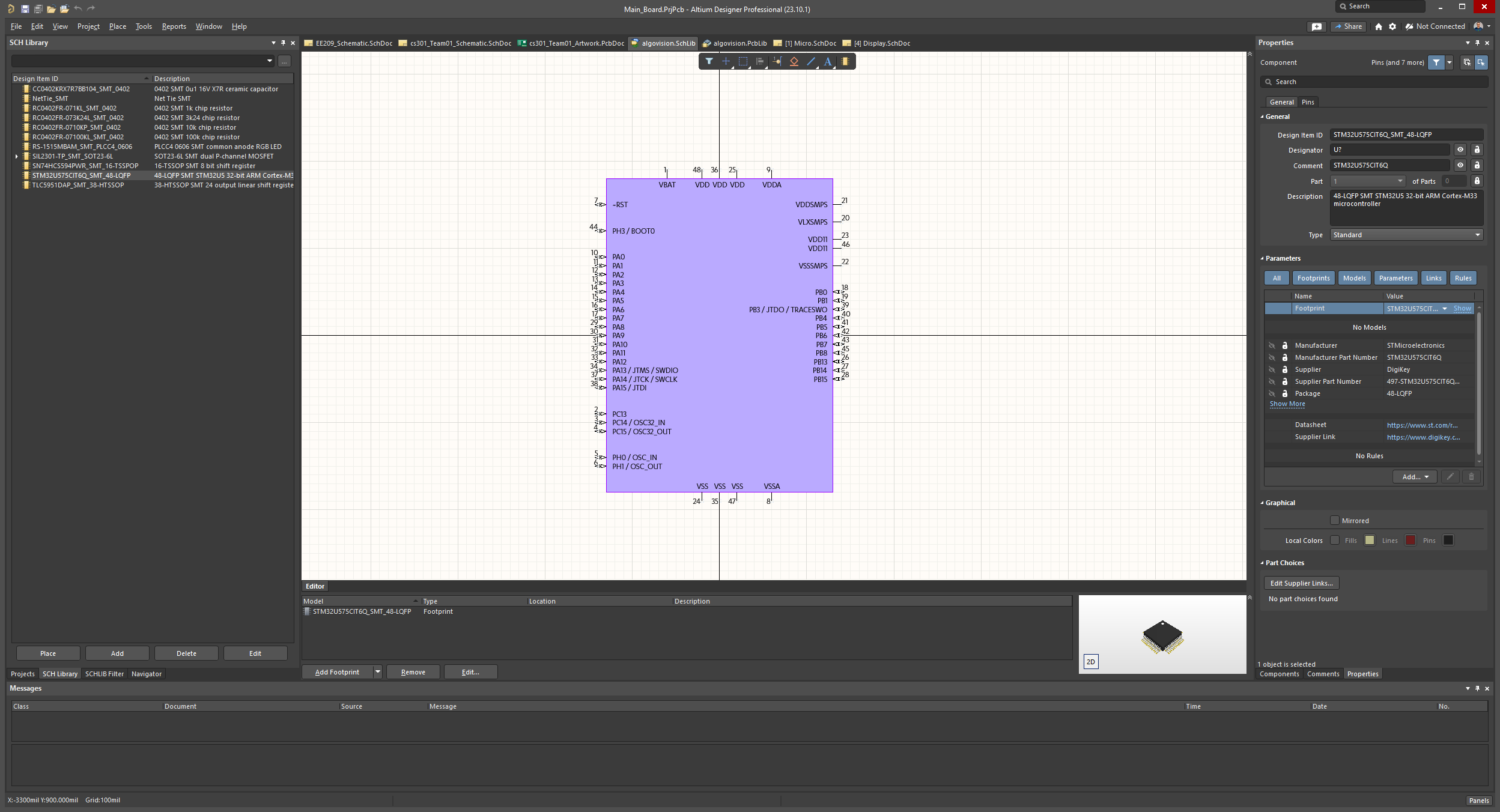Click the Fills color swatch
The image size is (1500, 812).
pyautogui.click(x=1370, y=541)
